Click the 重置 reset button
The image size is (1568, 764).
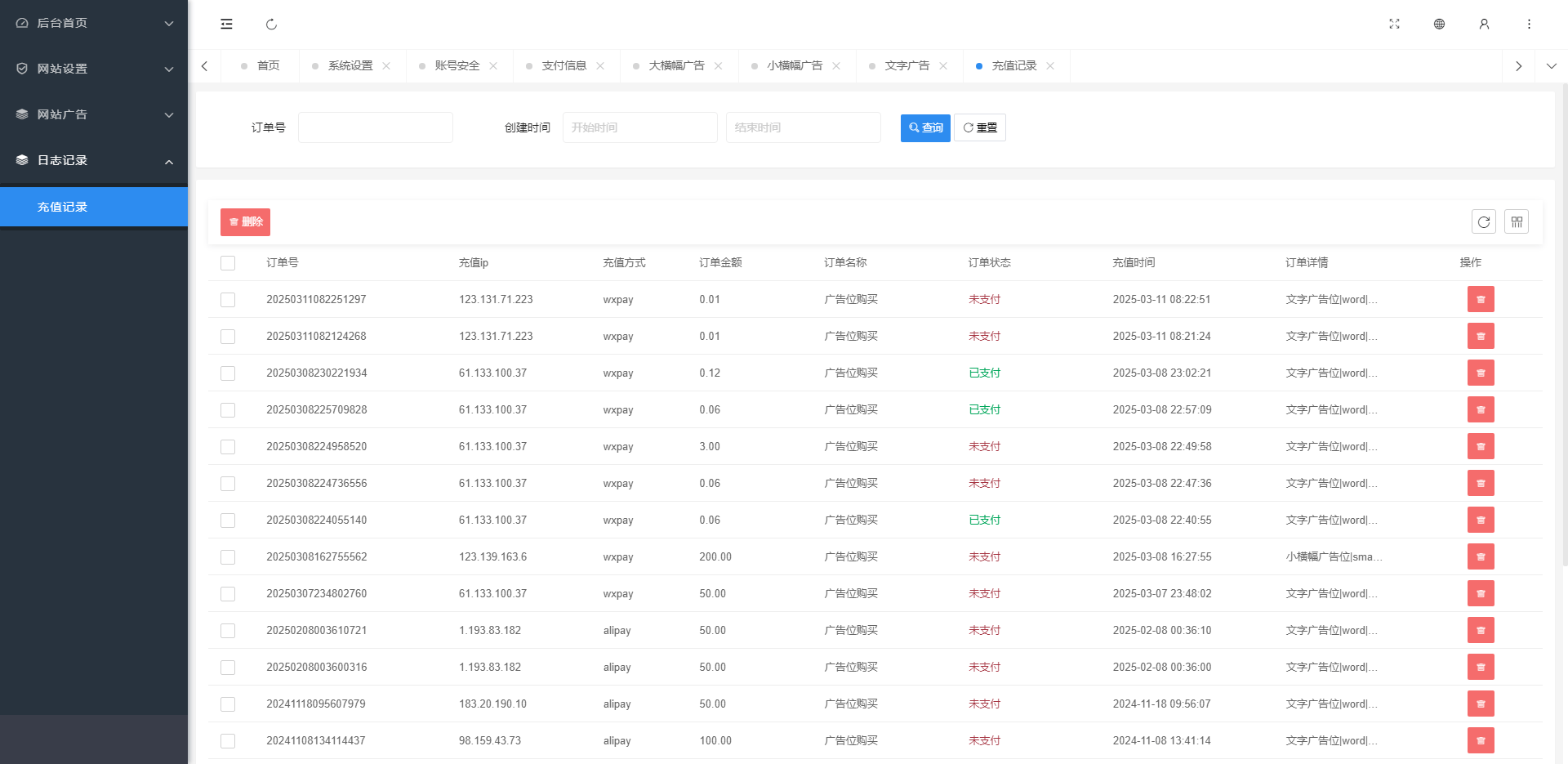coord(980,127)
